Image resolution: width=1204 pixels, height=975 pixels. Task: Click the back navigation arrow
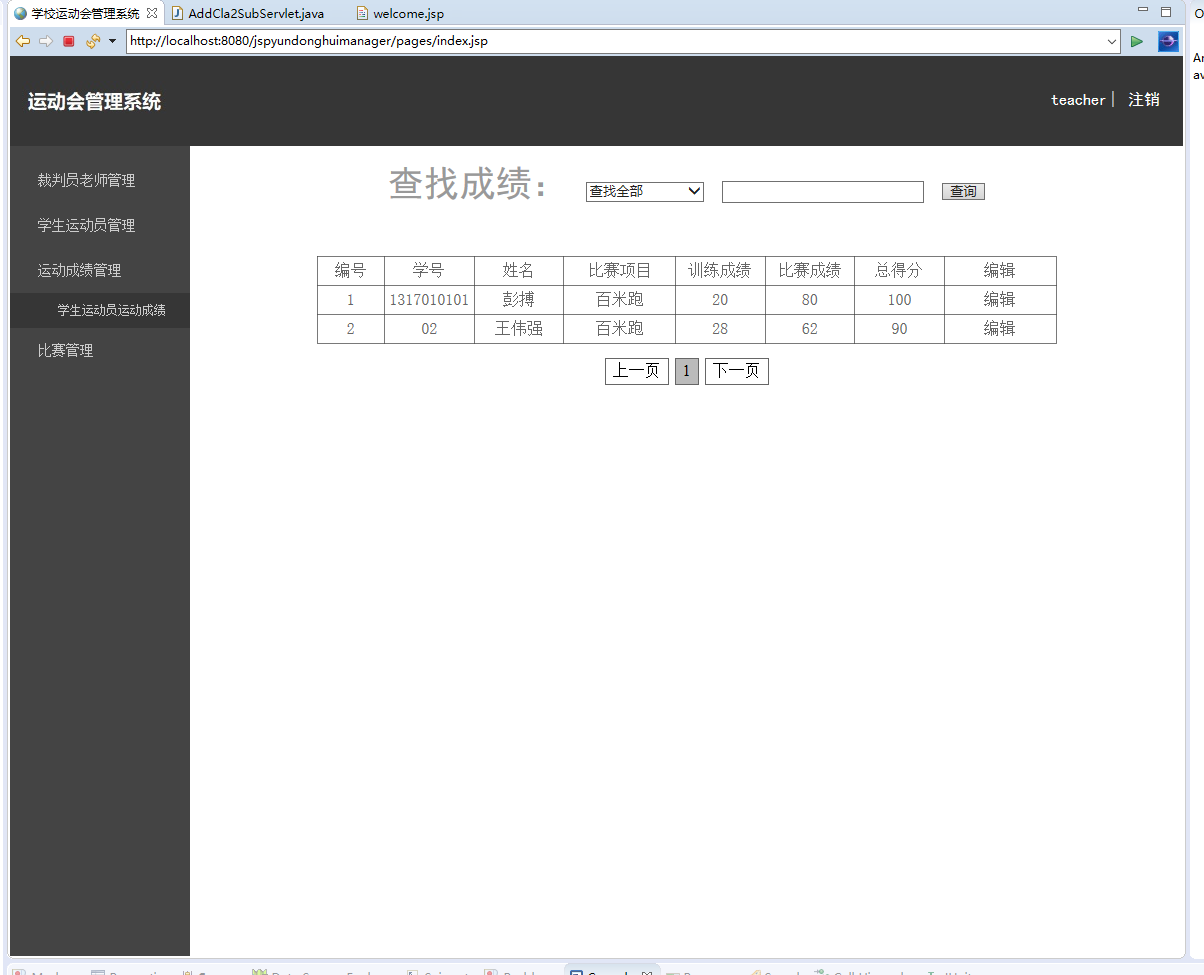coord(22,41)
